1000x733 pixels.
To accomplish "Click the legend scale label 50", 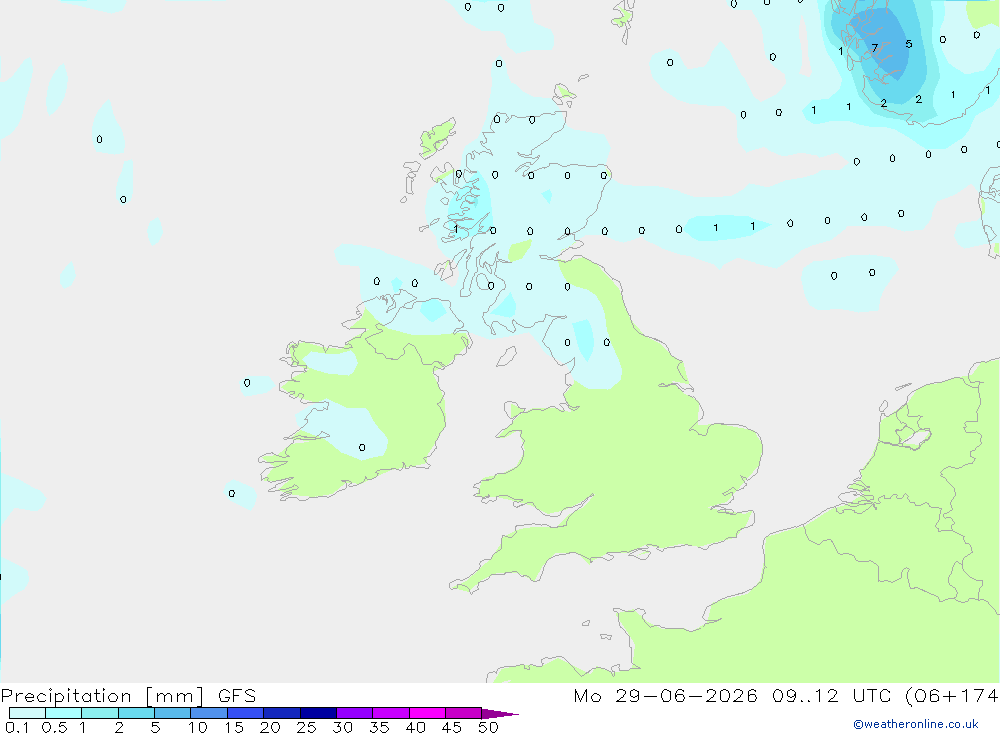I will pyautogui.click(x=488, y=727).
